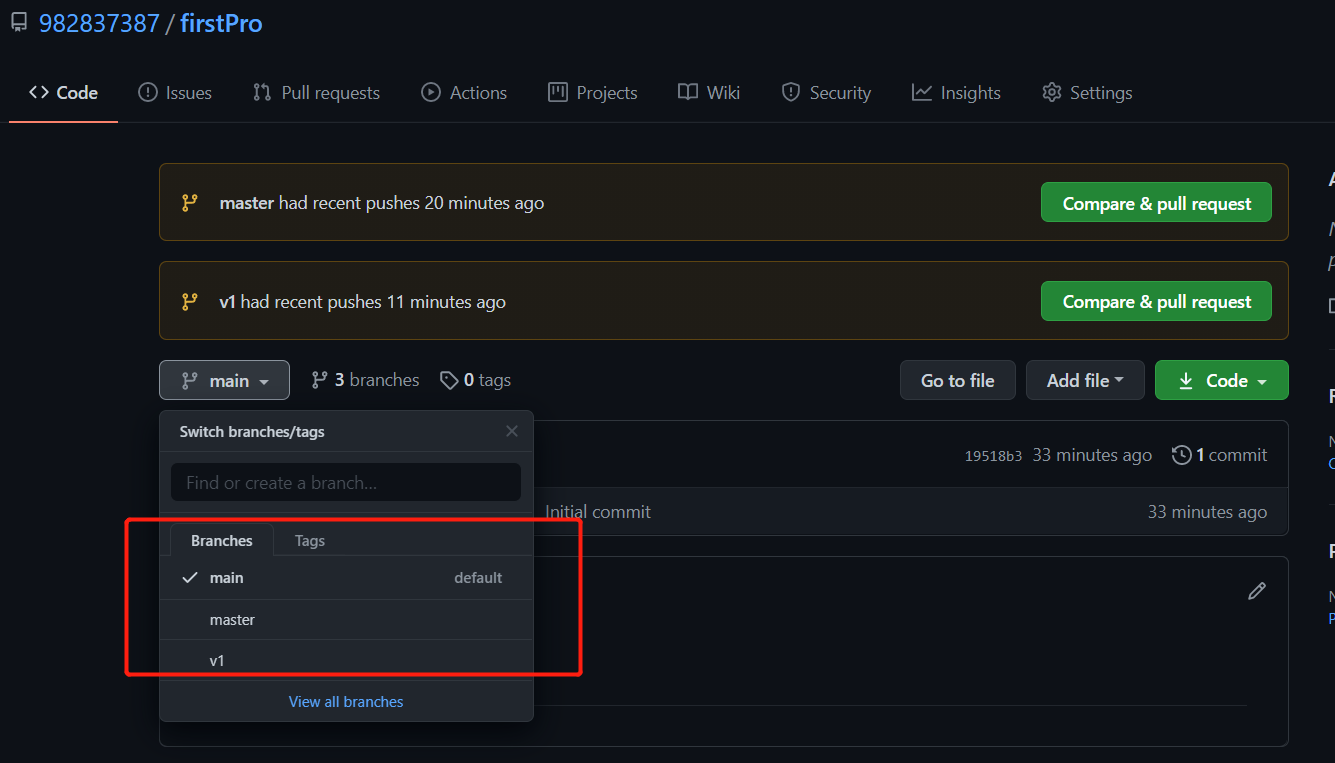Screen dimensions: 1335x763
Task: Click the Actions play icon
Action: click(431, 93)
